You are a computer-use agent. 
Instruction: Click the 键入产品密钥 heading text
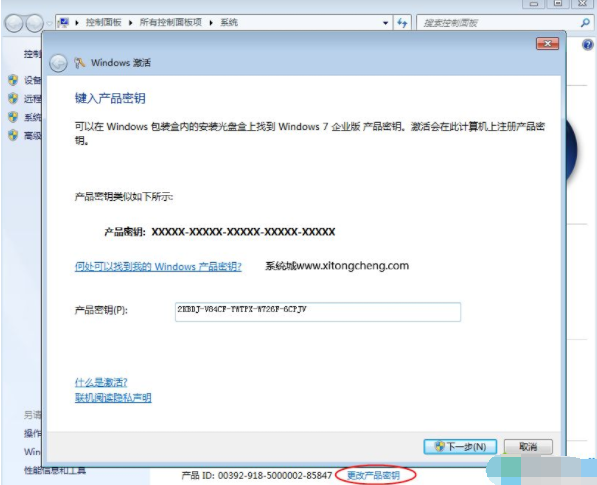pos(110,98)
